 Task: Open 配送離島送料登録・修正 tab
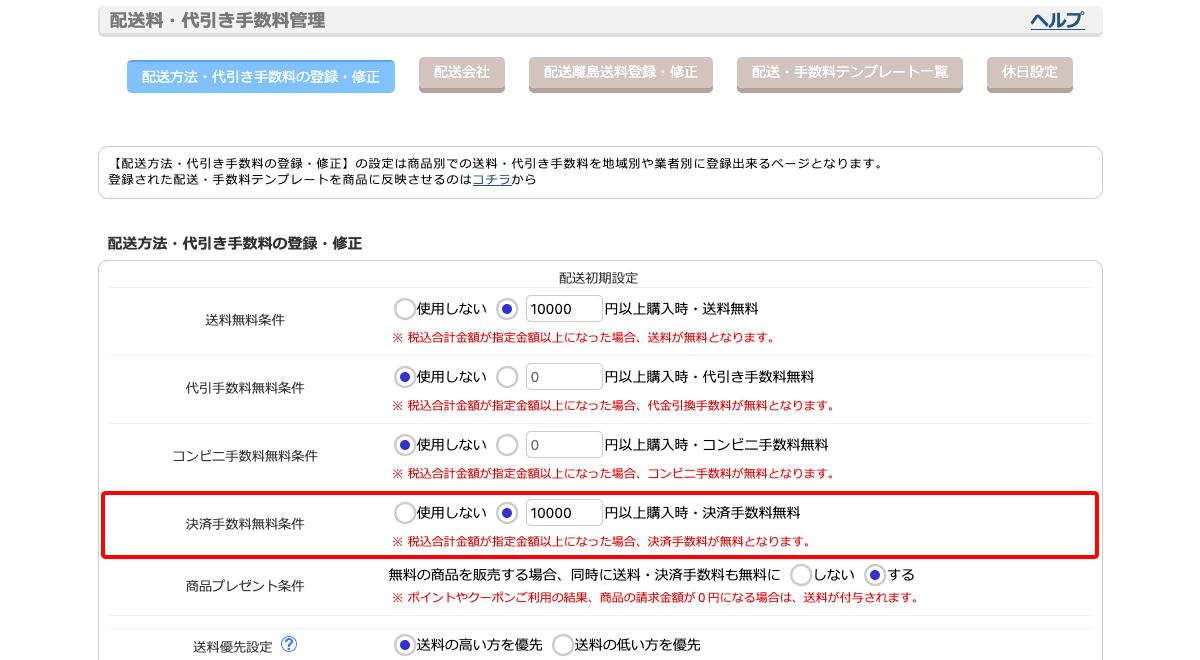pyautogui.click(x=620, y=73)
